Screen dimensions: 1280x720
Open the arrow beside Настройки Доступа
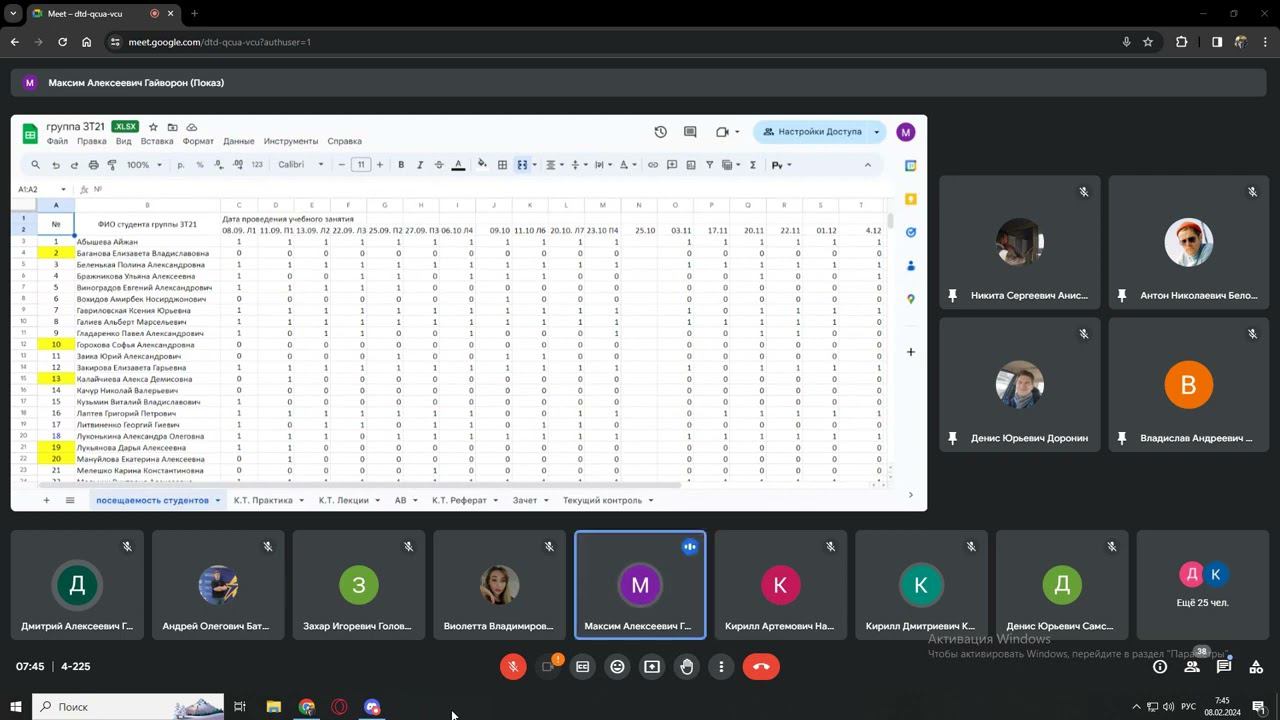point(877,132)
